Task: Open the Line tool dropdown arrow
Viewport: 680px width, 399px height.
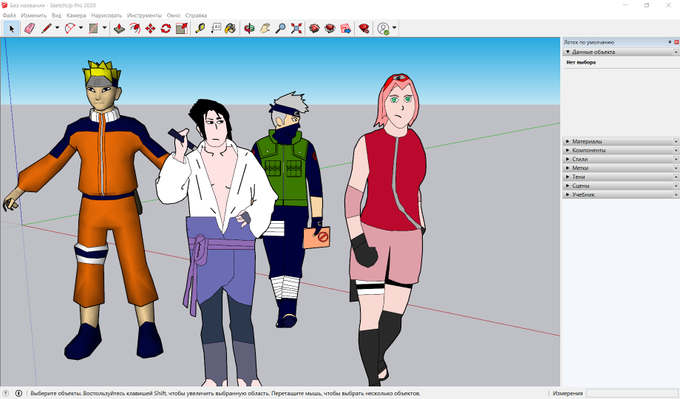Action: [57, 28]
